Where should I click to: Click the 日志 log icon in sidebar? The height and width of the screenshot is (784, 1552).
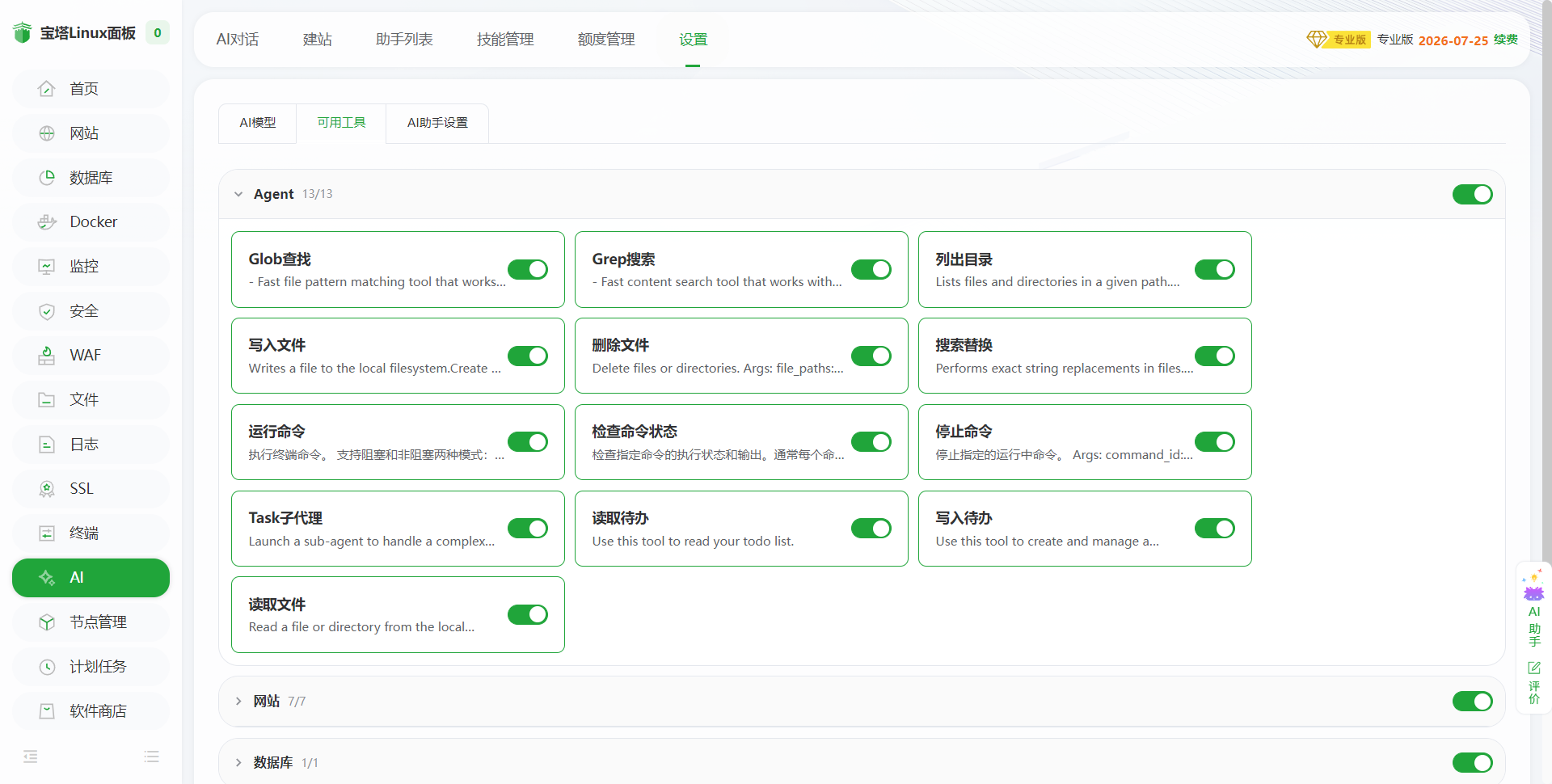point(47,445)
